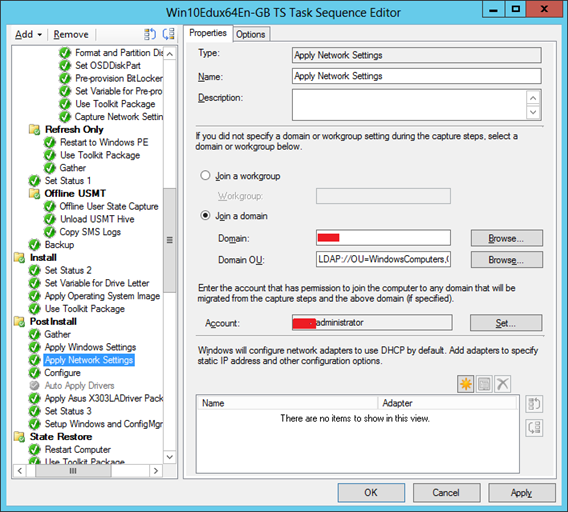The width and height of the screenshot is (568, 512).
Task: Click the new adapter star icon
Action: tap(465, 384)
